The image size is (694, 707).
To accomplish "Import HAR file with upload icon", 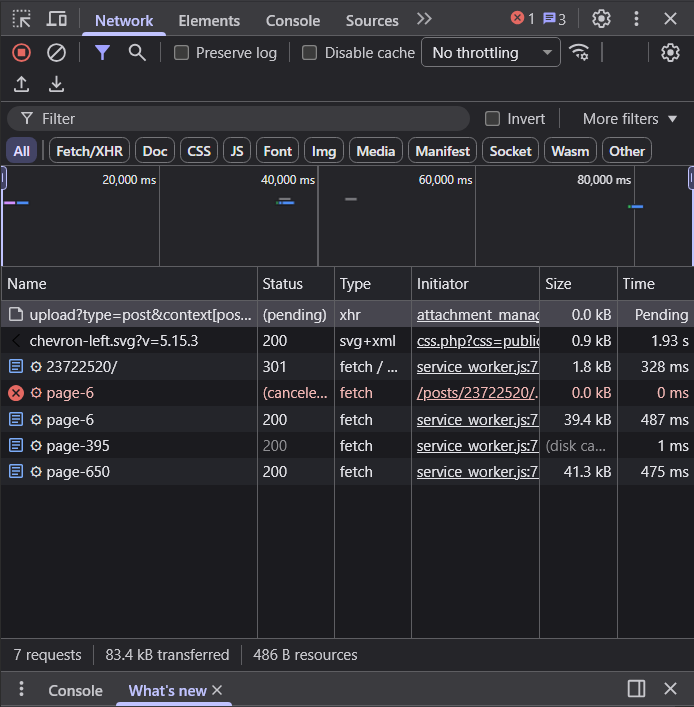I will 21,84.
